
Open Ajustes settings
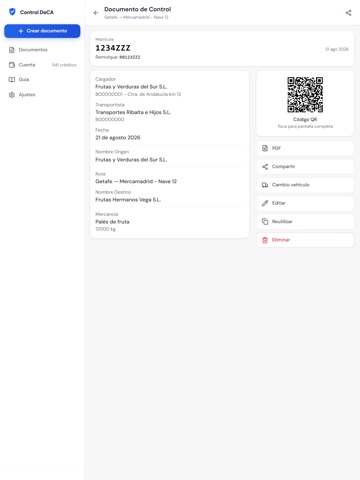(42, 95)
